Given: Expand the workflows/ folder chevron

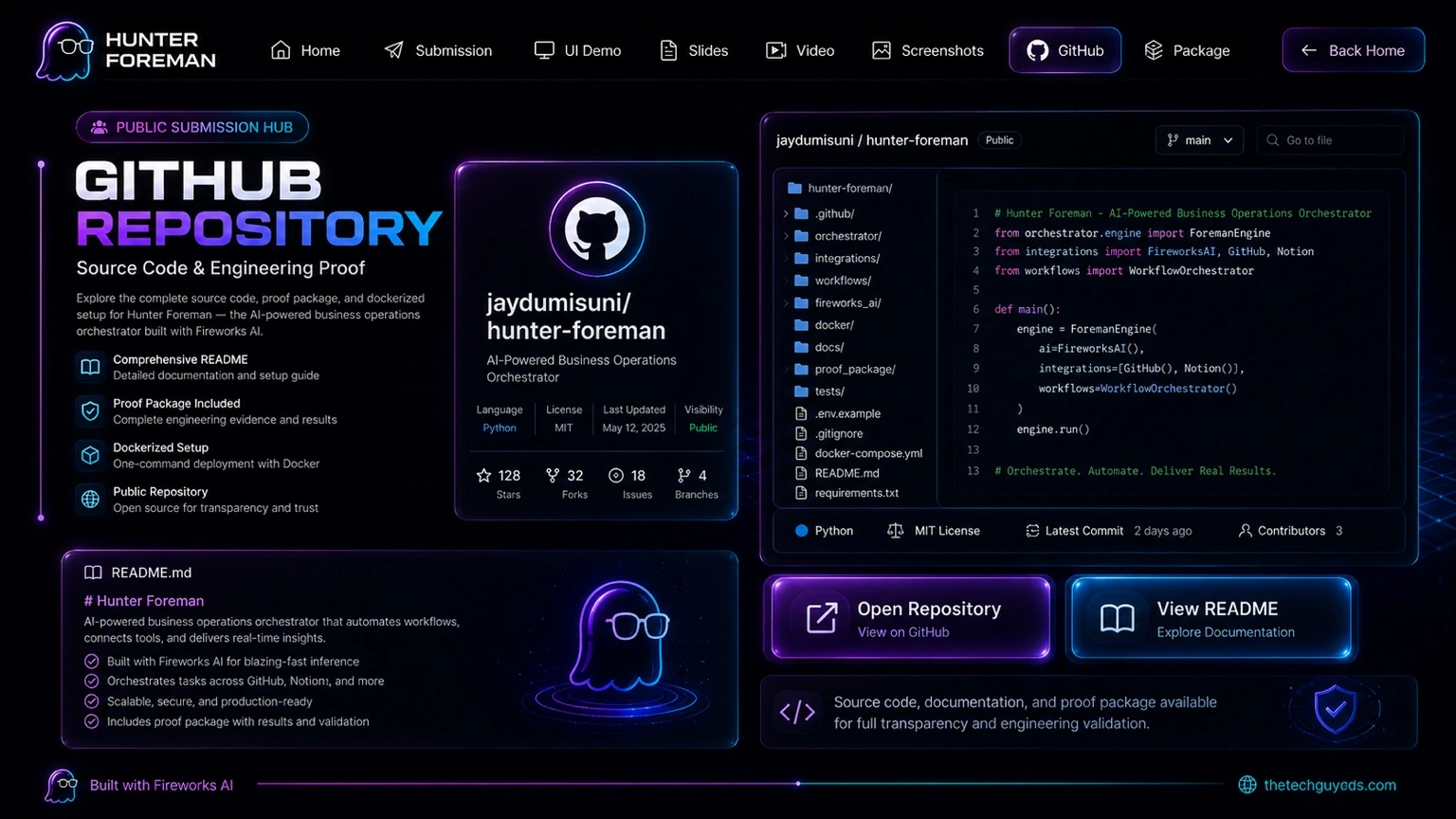Looking at the screenshot, I should (x=786, y=281).
